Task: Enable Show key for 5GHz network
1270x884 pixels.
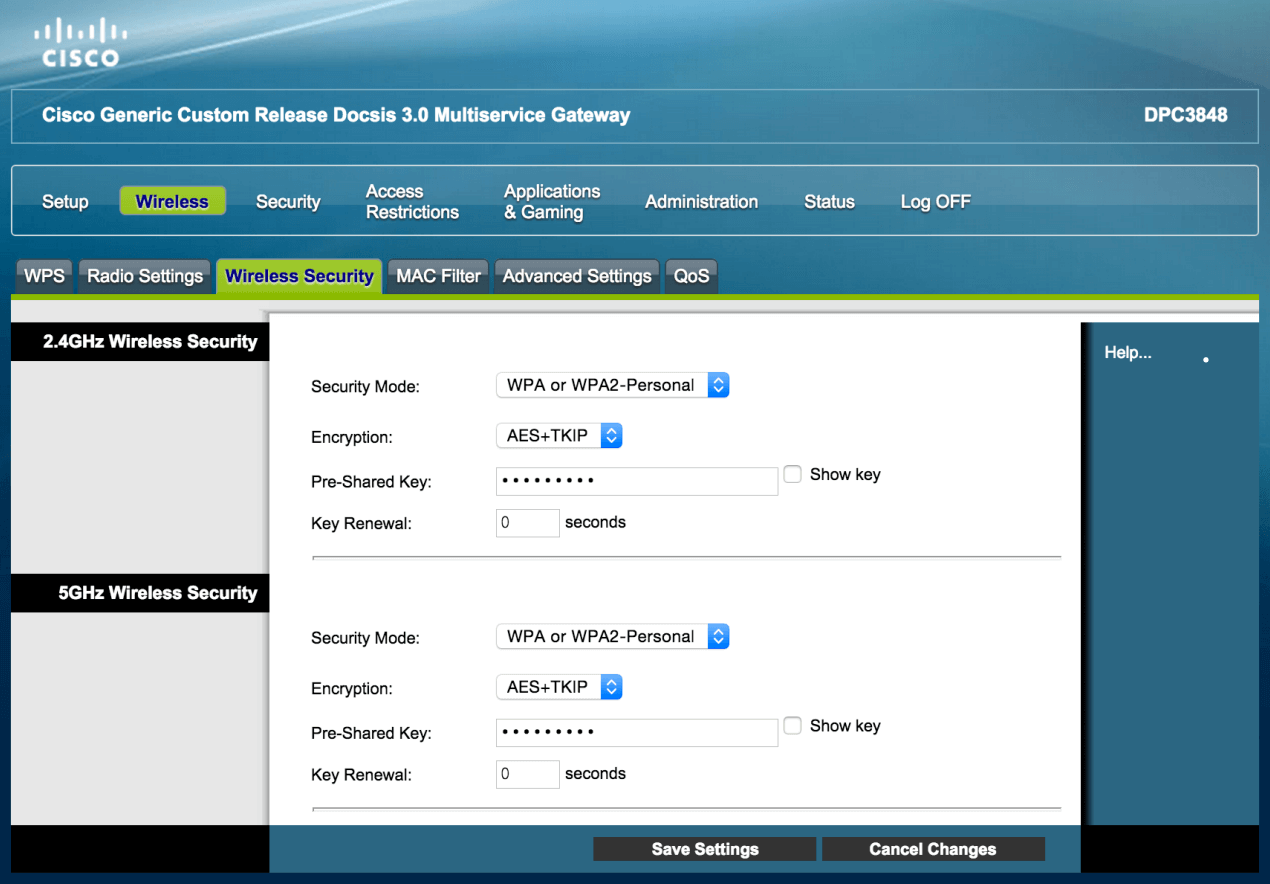Action: pyautogui.click(x=793, y=726)
